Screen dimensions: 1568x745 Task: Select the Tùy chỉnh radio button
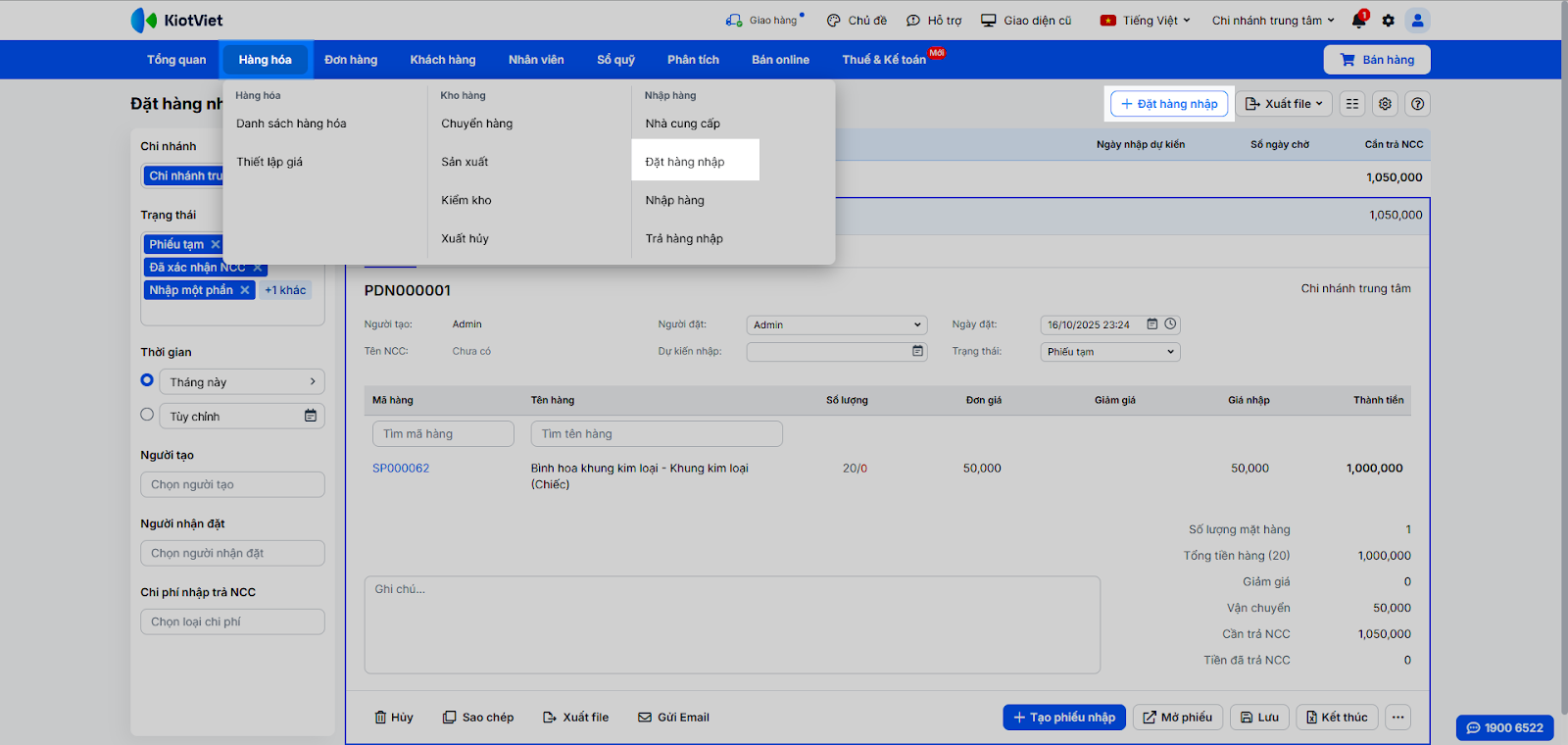(x=147, y=415)
